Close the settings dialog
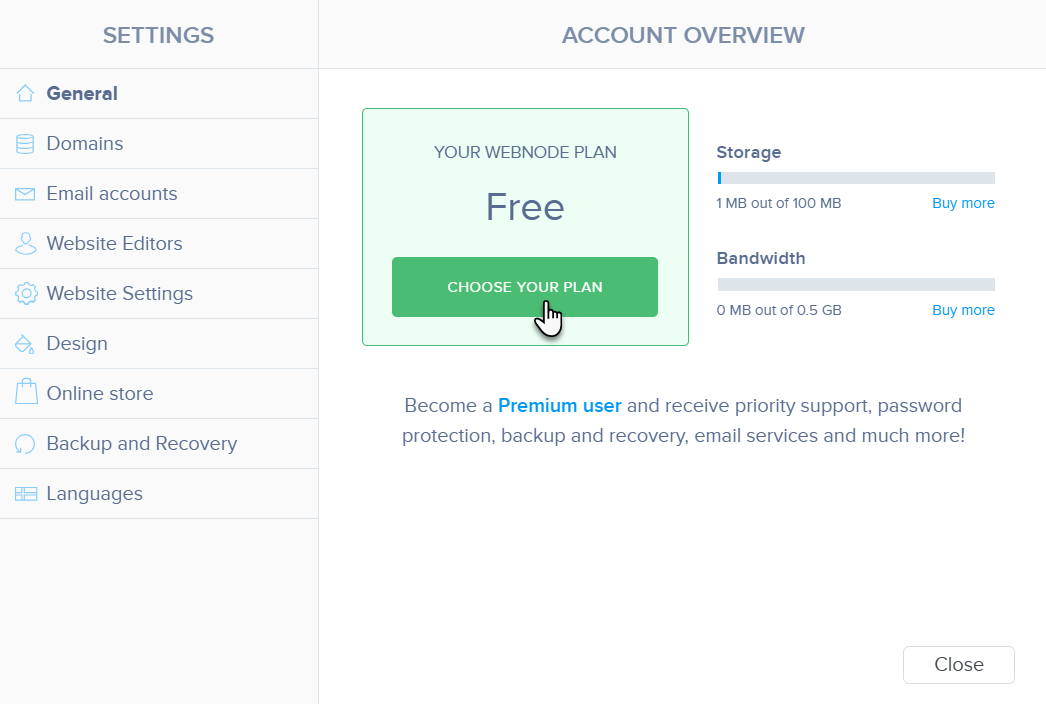 click(x=959, y=665)
